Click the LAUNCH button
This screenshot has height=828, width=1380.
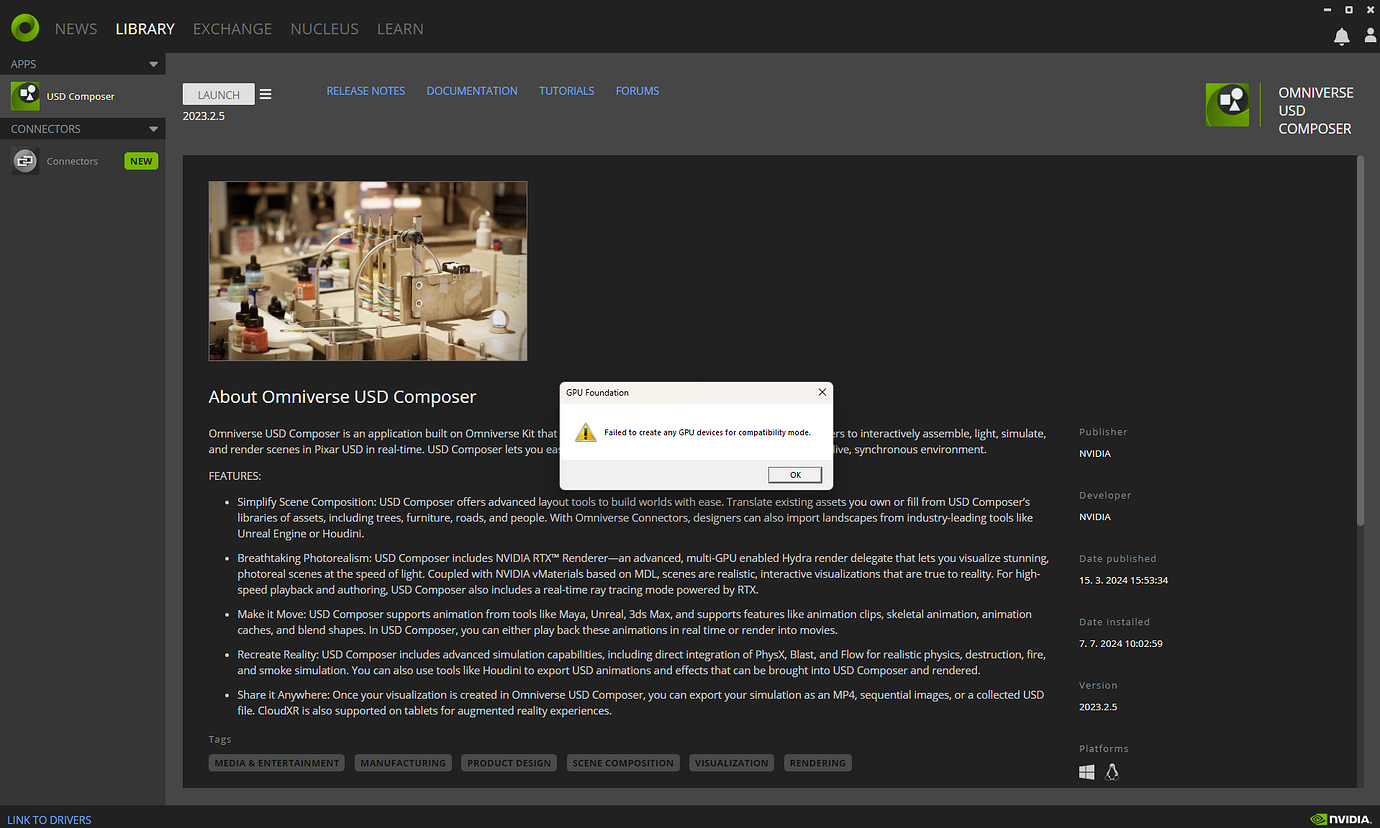(218, 93)
